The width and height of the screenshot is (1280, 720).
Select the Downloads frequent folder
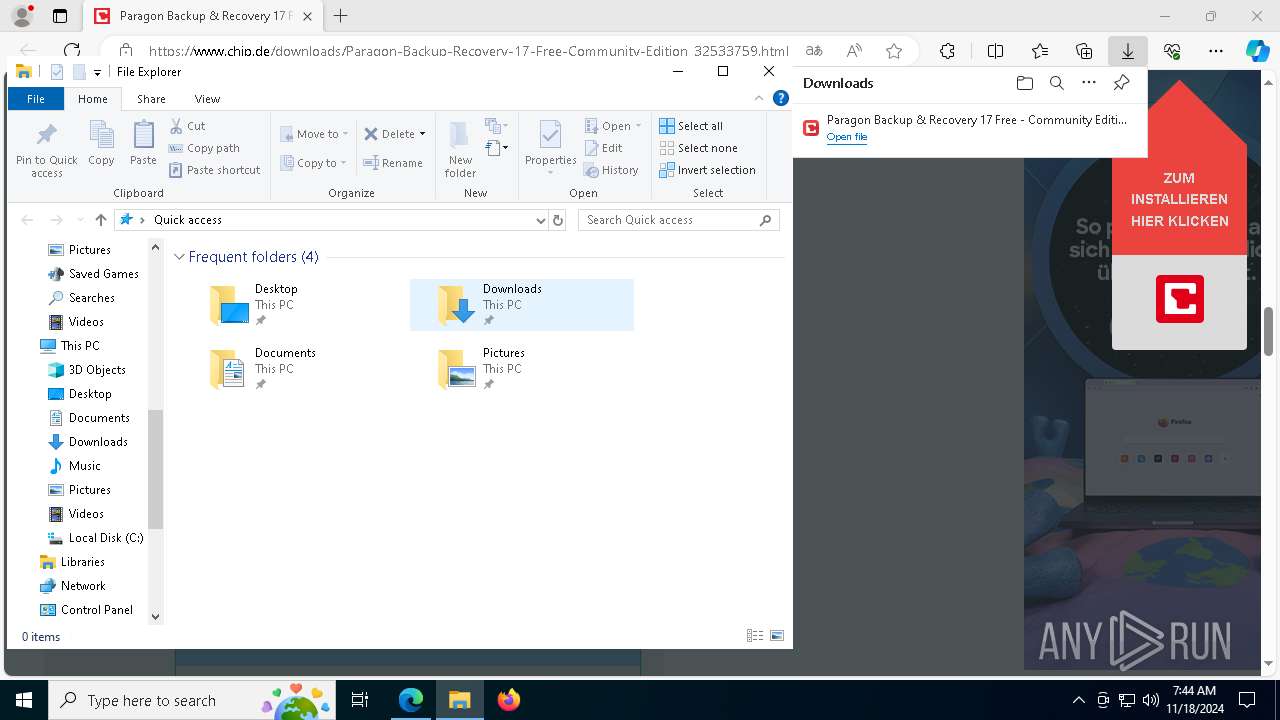(522, 305)
